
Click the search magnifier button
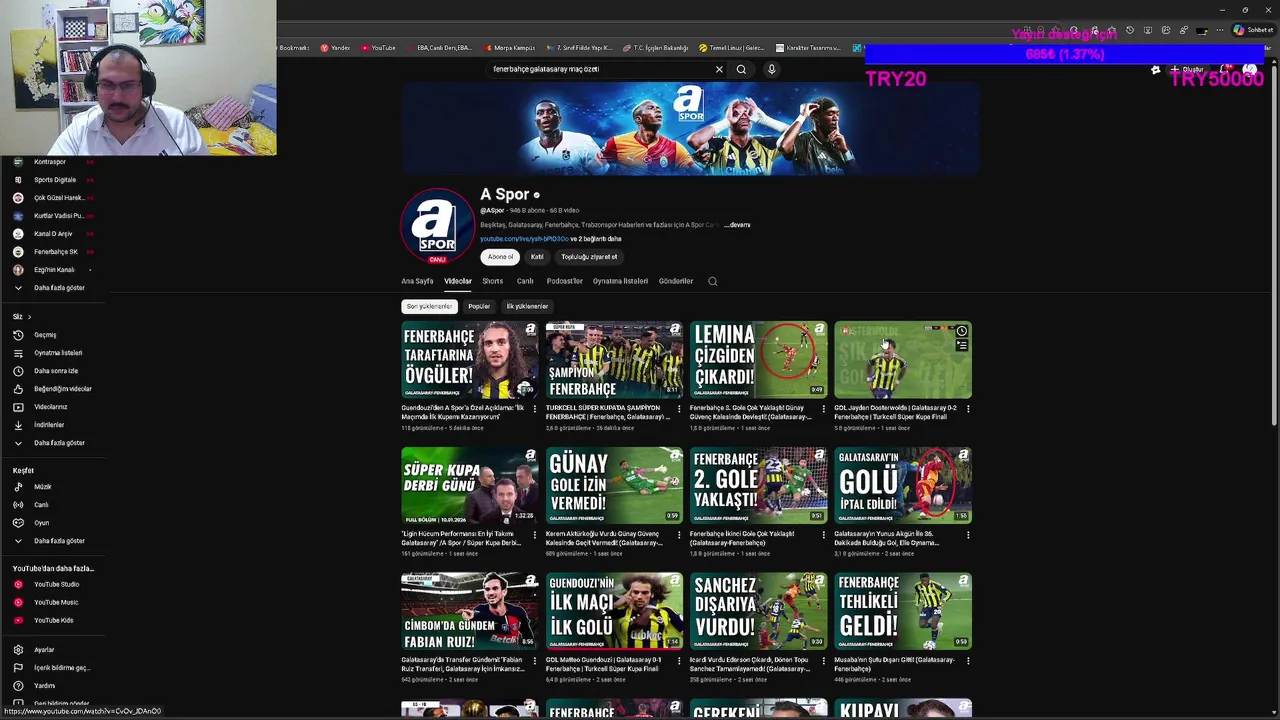coord(741,69)
